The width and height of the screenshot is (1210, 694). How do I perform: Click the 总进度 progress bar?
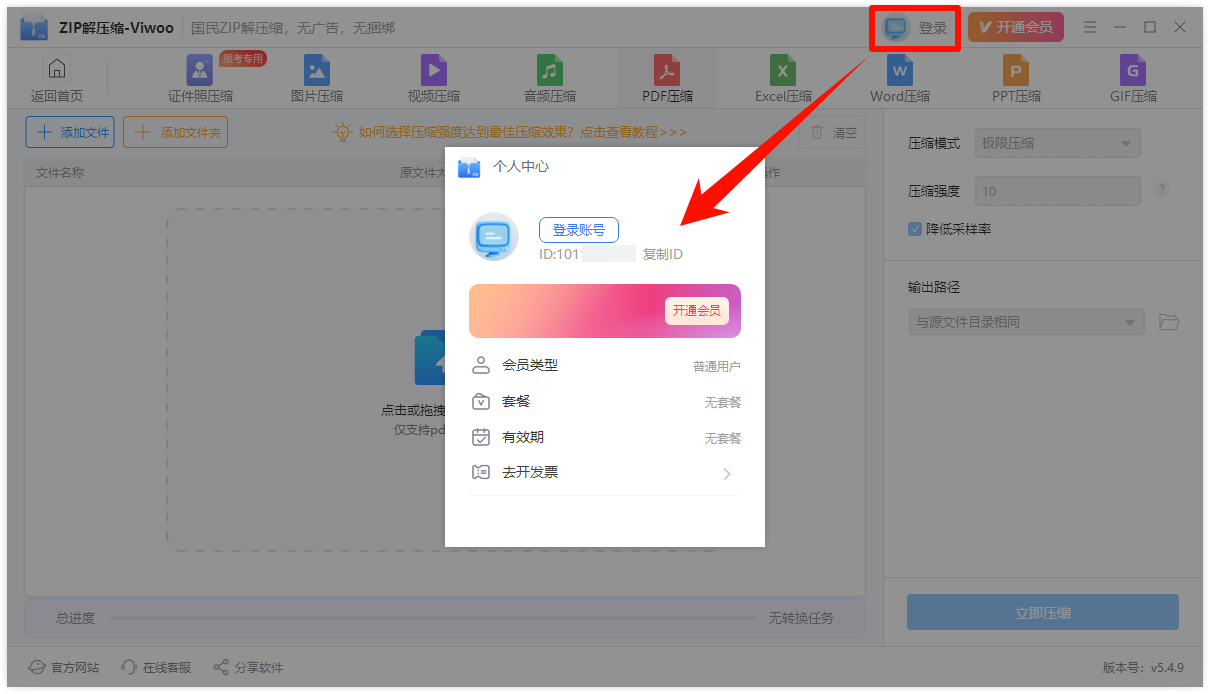(433, 618)
